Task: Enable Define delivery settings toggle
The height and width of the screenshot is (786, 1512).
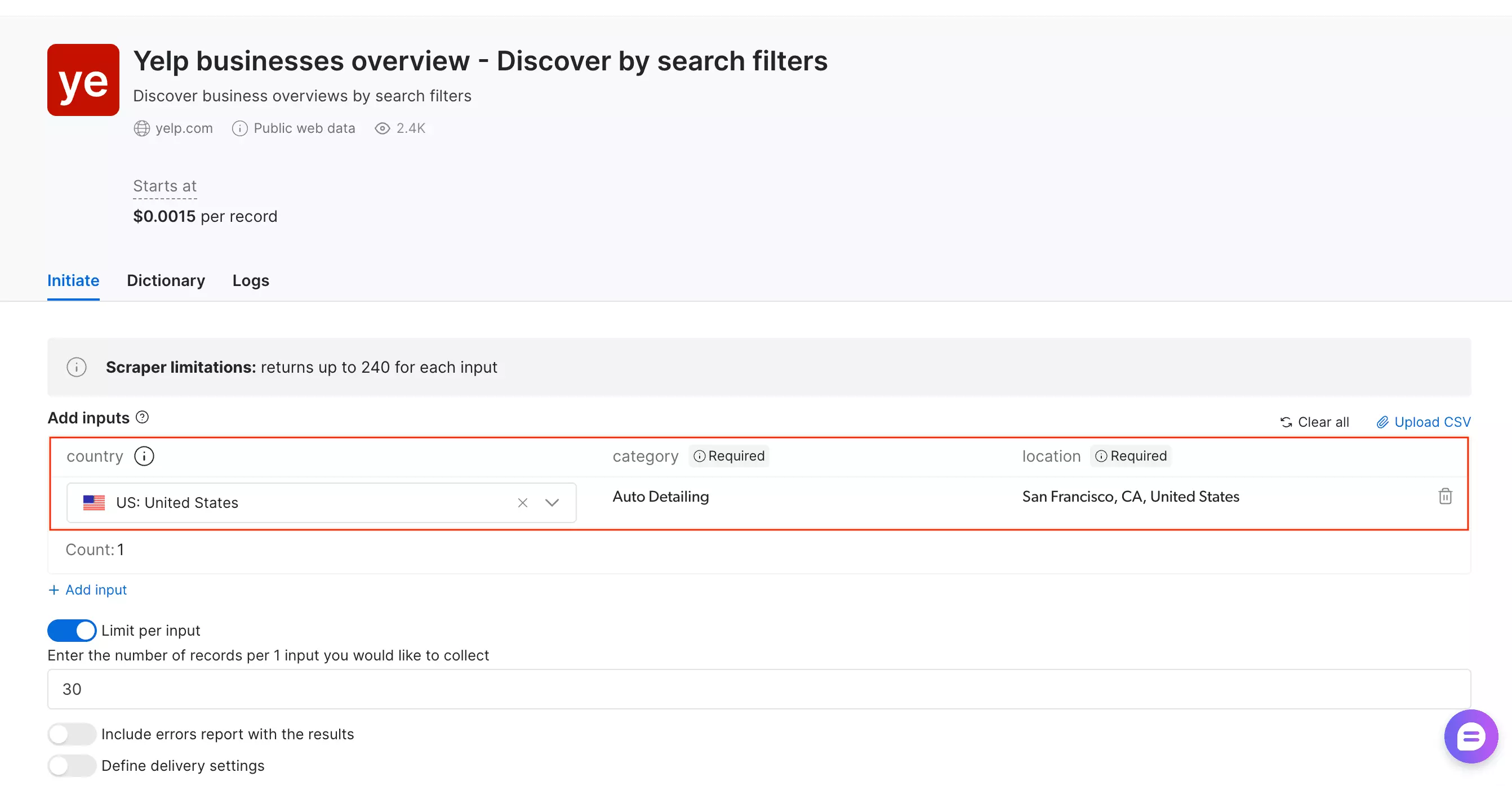Action: point(72,766)
